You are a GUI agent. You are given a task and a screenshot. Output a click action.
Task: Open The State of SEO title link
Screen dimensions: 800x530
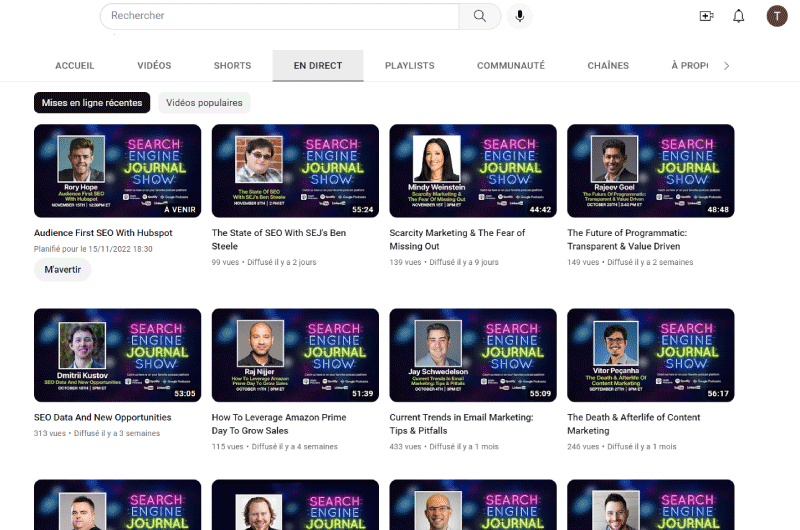tap(279, 239)
